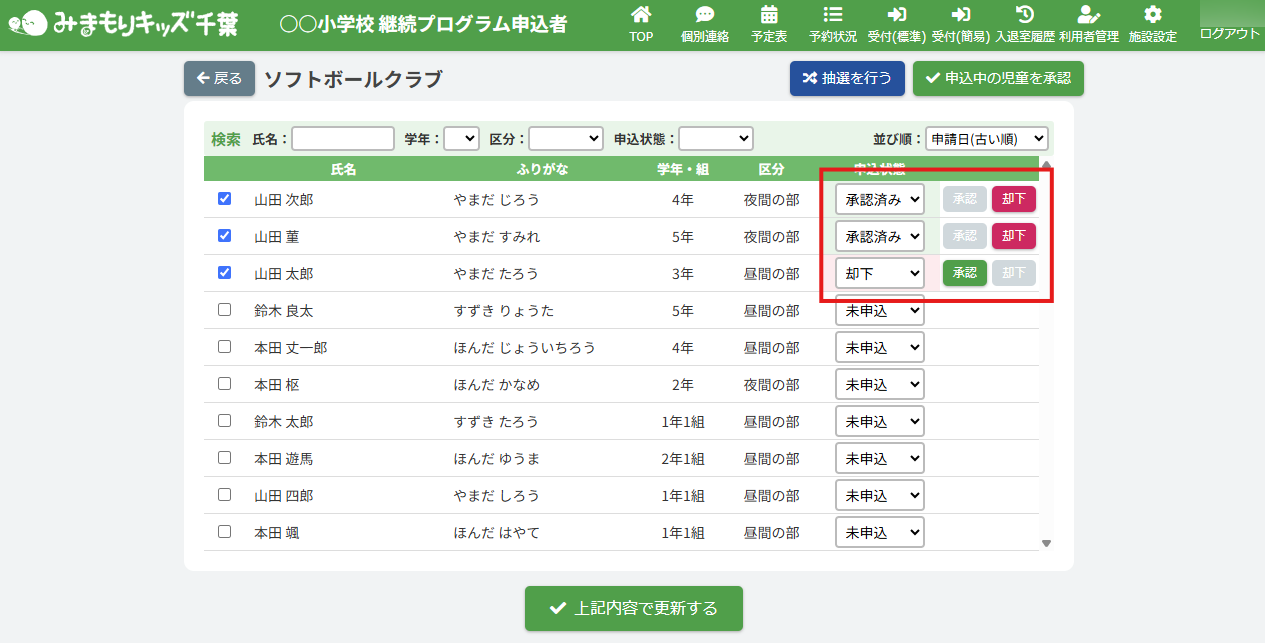This screenshot has width=1265, height=643.
Task: Open 個別連絡 chat bubble icon
Action: (705, 15)
